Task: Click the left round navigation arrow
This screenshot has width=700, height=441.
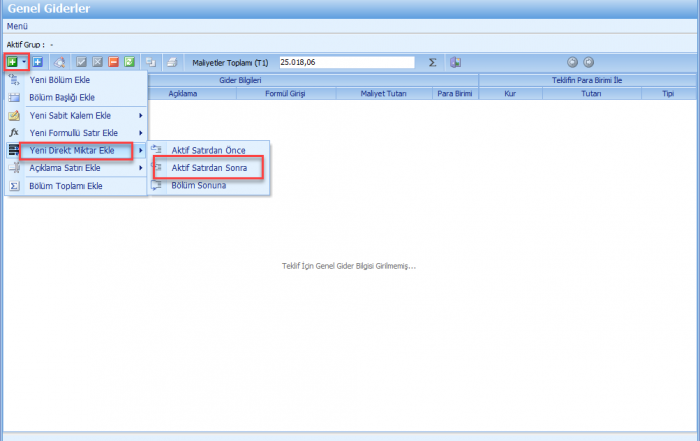Action: coord(573,62)
